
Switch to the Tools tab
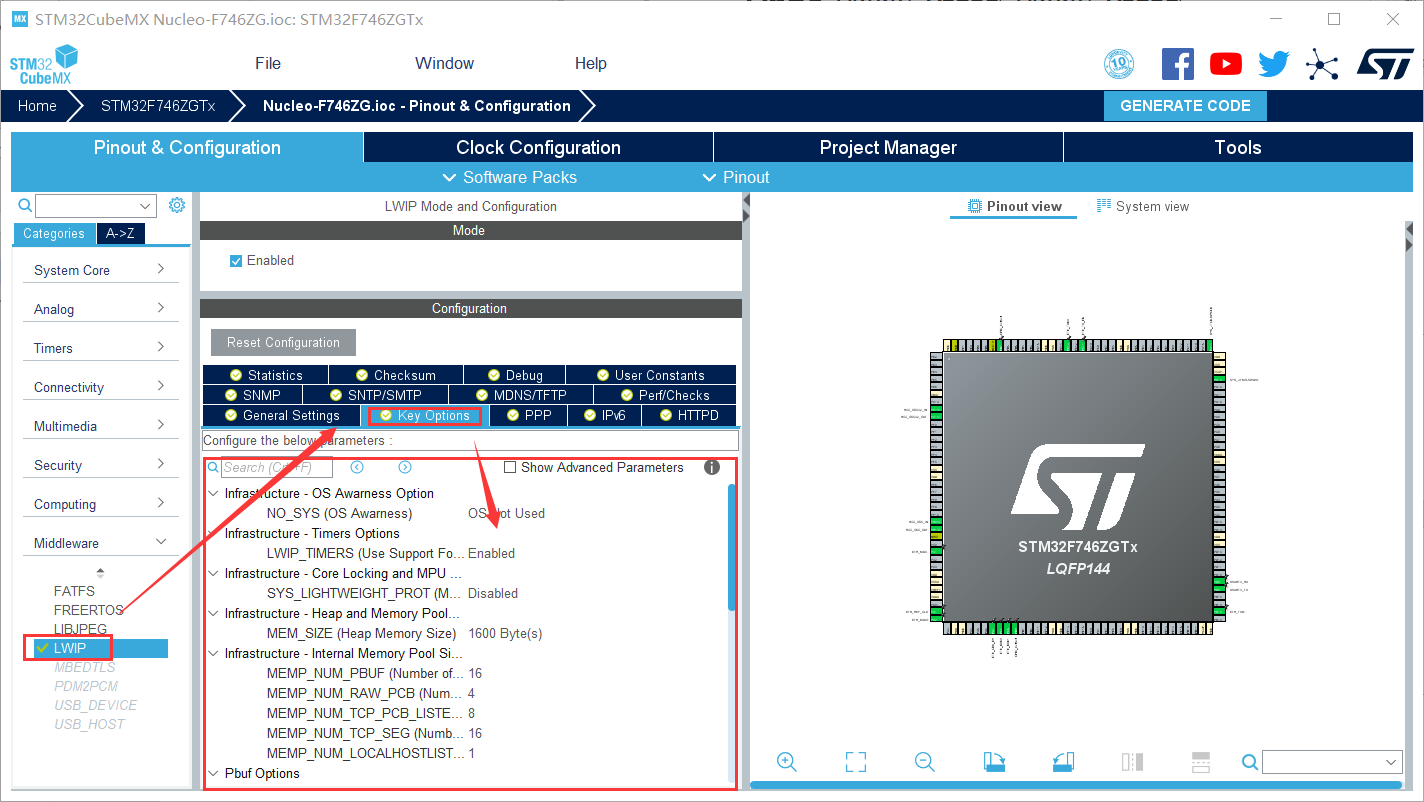point(1238,148)
